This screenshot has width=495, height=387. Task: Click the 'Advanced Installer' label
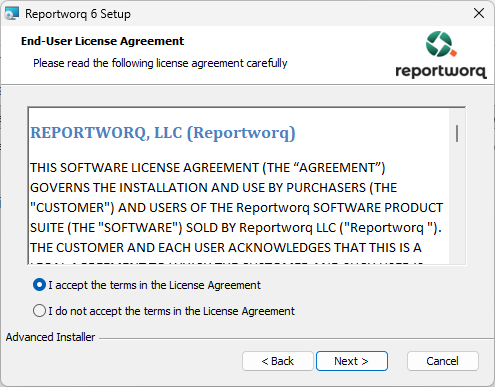(50, 337)
